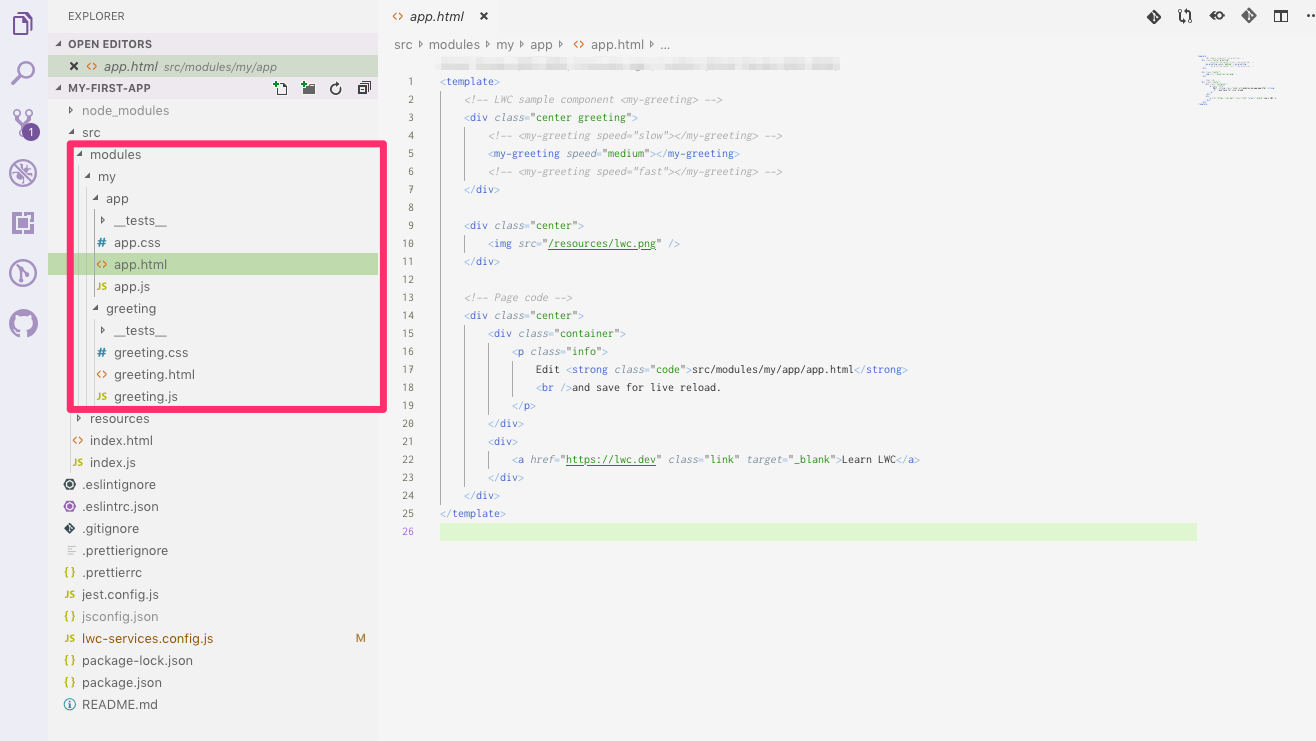
Task: Open the GitHub view octocat icon
Action: 23,323
